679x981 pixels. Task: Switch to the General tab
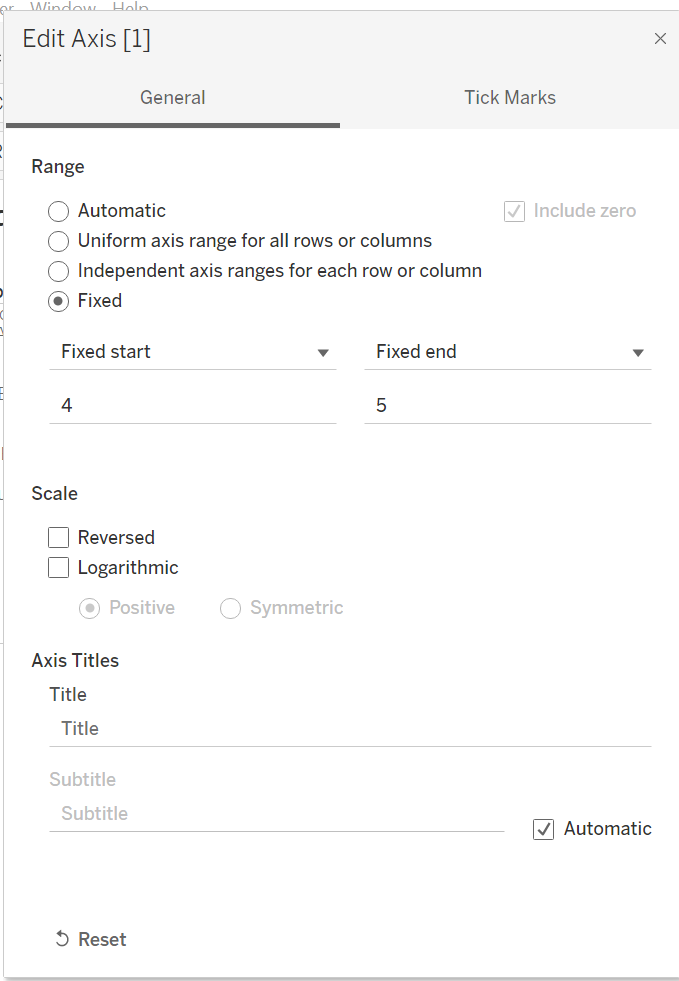(x=172, y=97)
